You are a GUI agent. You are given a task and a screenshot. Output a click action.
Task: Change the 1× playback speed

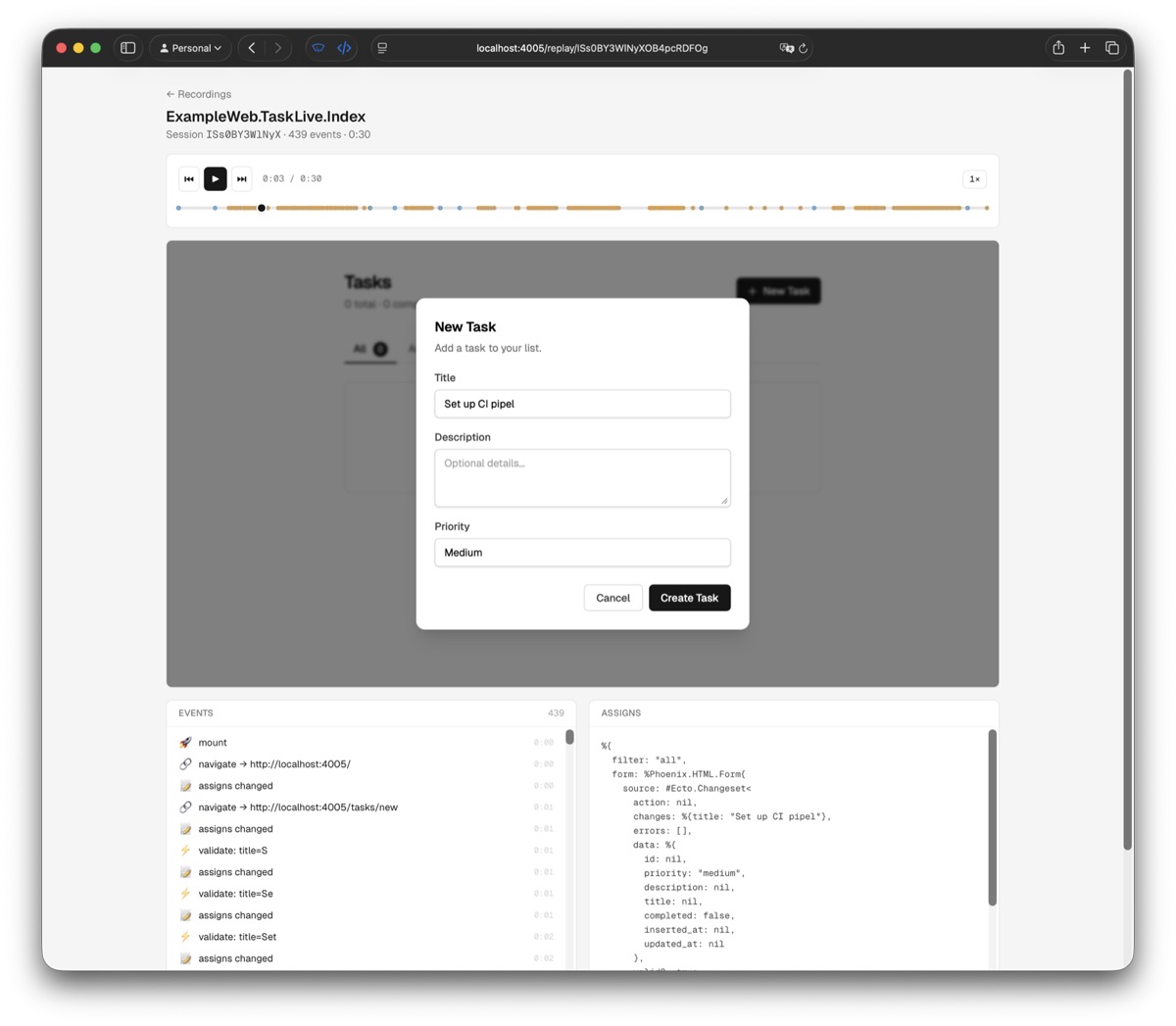click(x=974, y=179)
